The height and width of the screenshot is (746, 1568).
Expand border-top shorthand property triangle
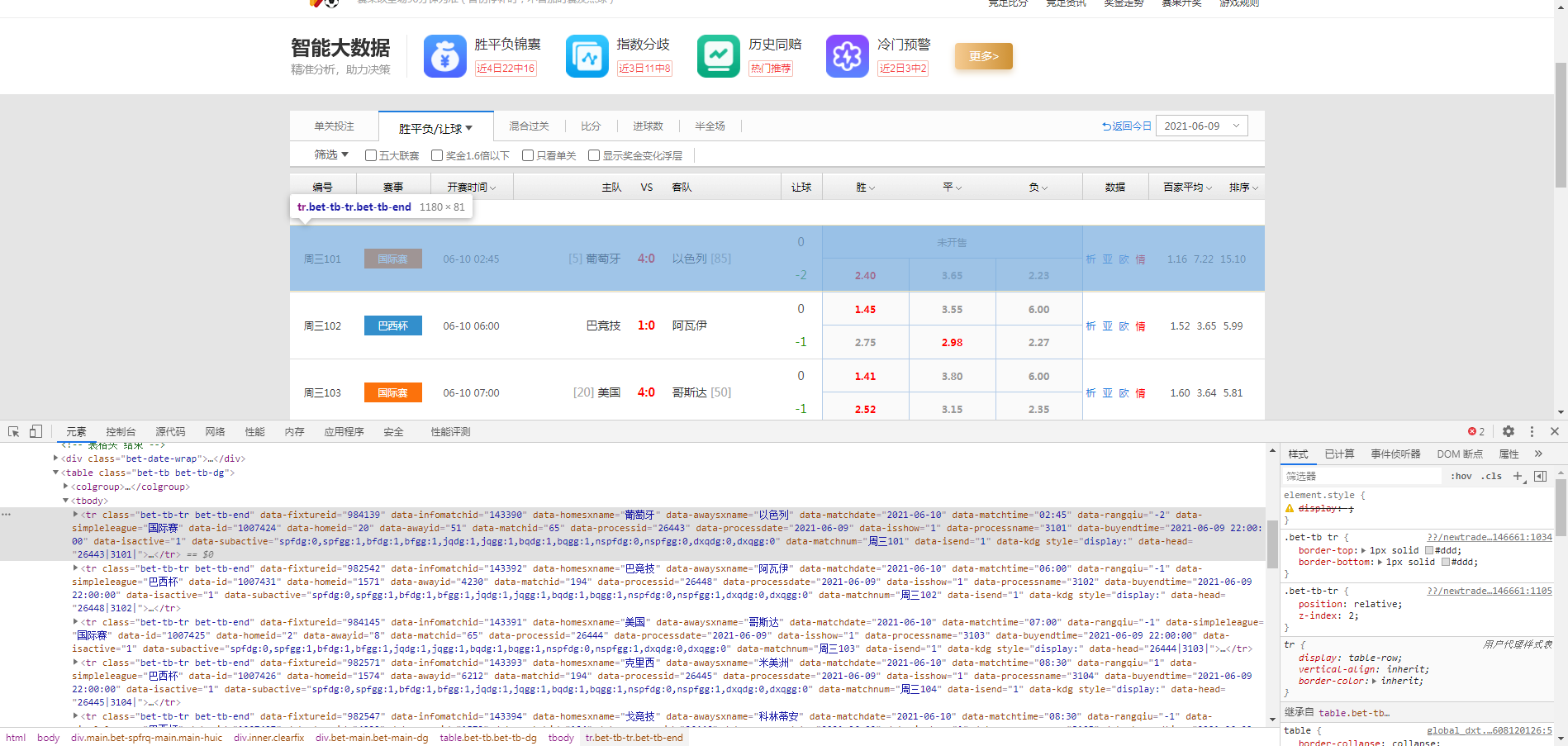tap(1364, 550)
